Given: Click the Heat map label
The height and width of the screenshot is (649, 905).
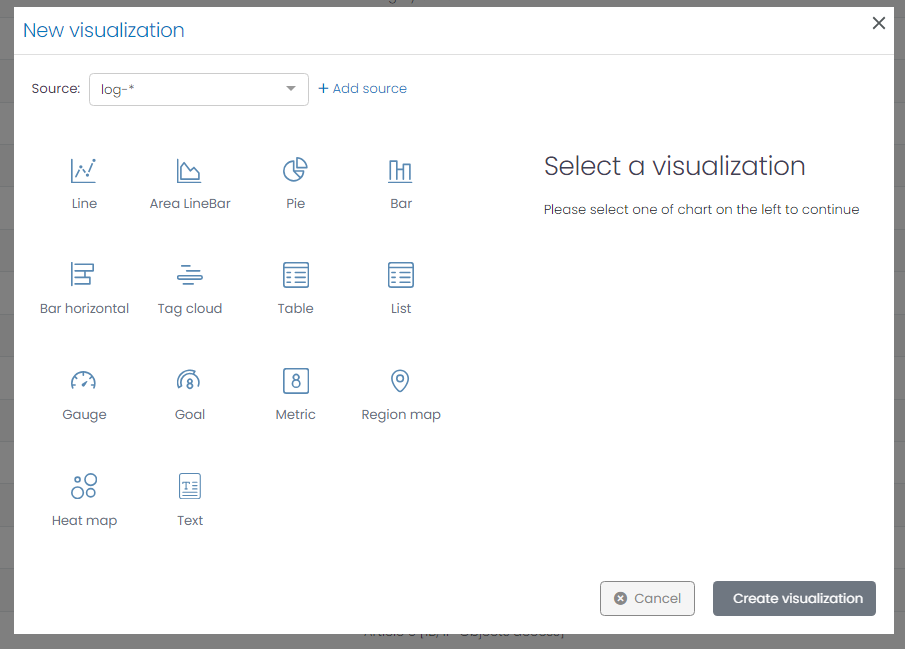Looking at the screenshot, I should (x=84, y=520).
